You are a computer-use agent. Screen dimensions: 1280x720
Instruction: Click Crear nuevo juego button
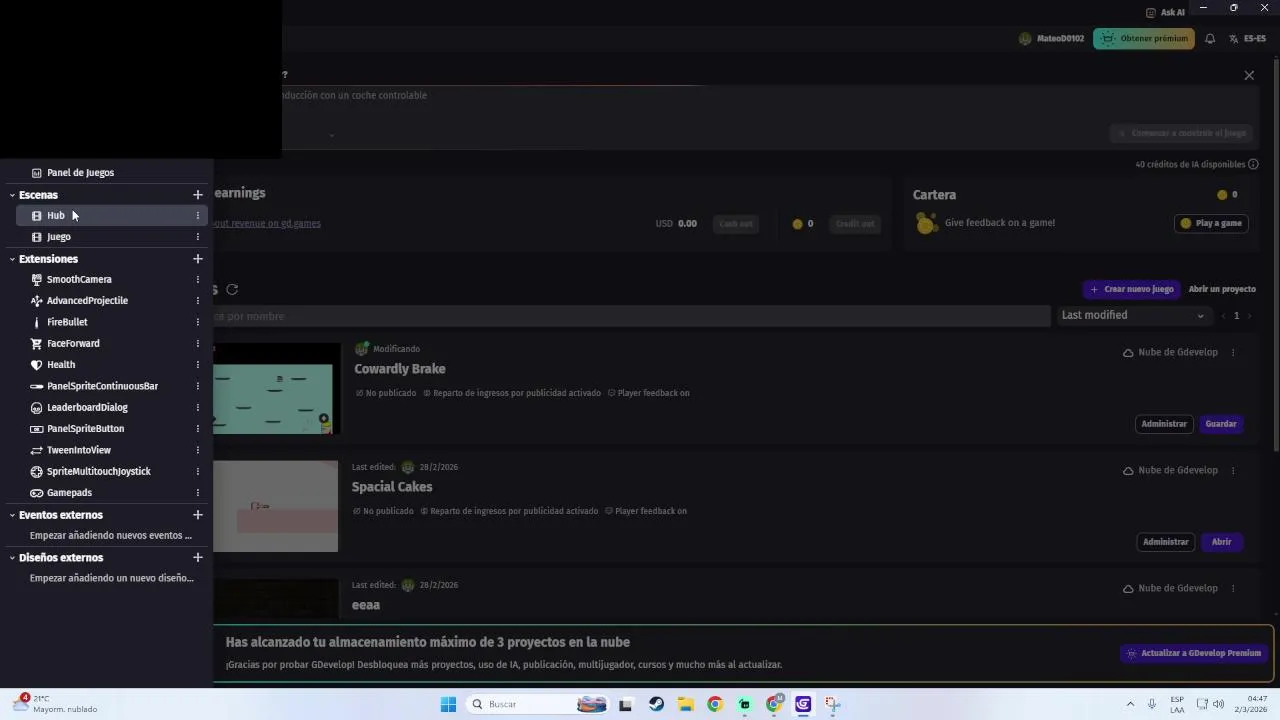pyautogui.click(x=1132, y=289)
